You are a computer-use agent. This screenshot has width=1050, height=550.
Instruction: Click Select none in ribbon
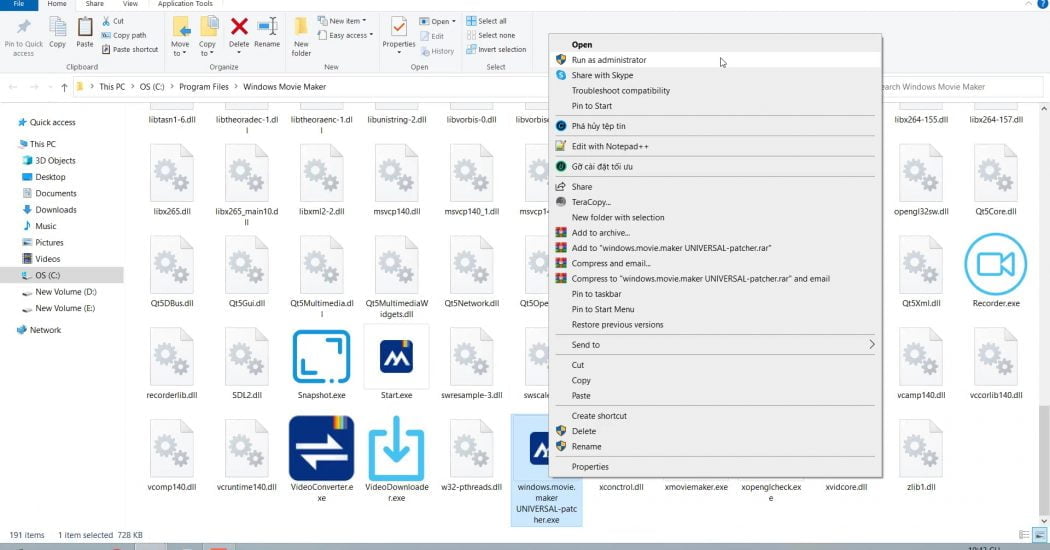coord(491,36)
